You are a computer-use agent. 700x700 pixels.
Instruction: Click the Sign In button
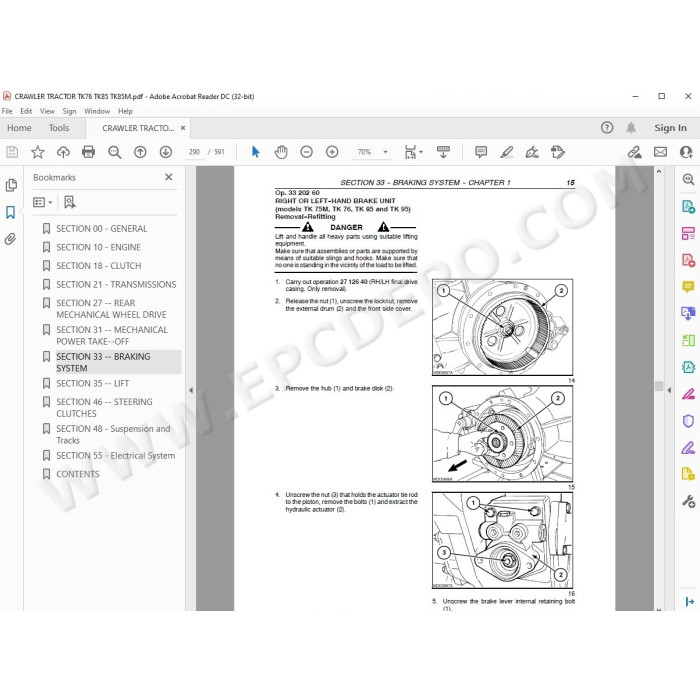coord(670,128)
